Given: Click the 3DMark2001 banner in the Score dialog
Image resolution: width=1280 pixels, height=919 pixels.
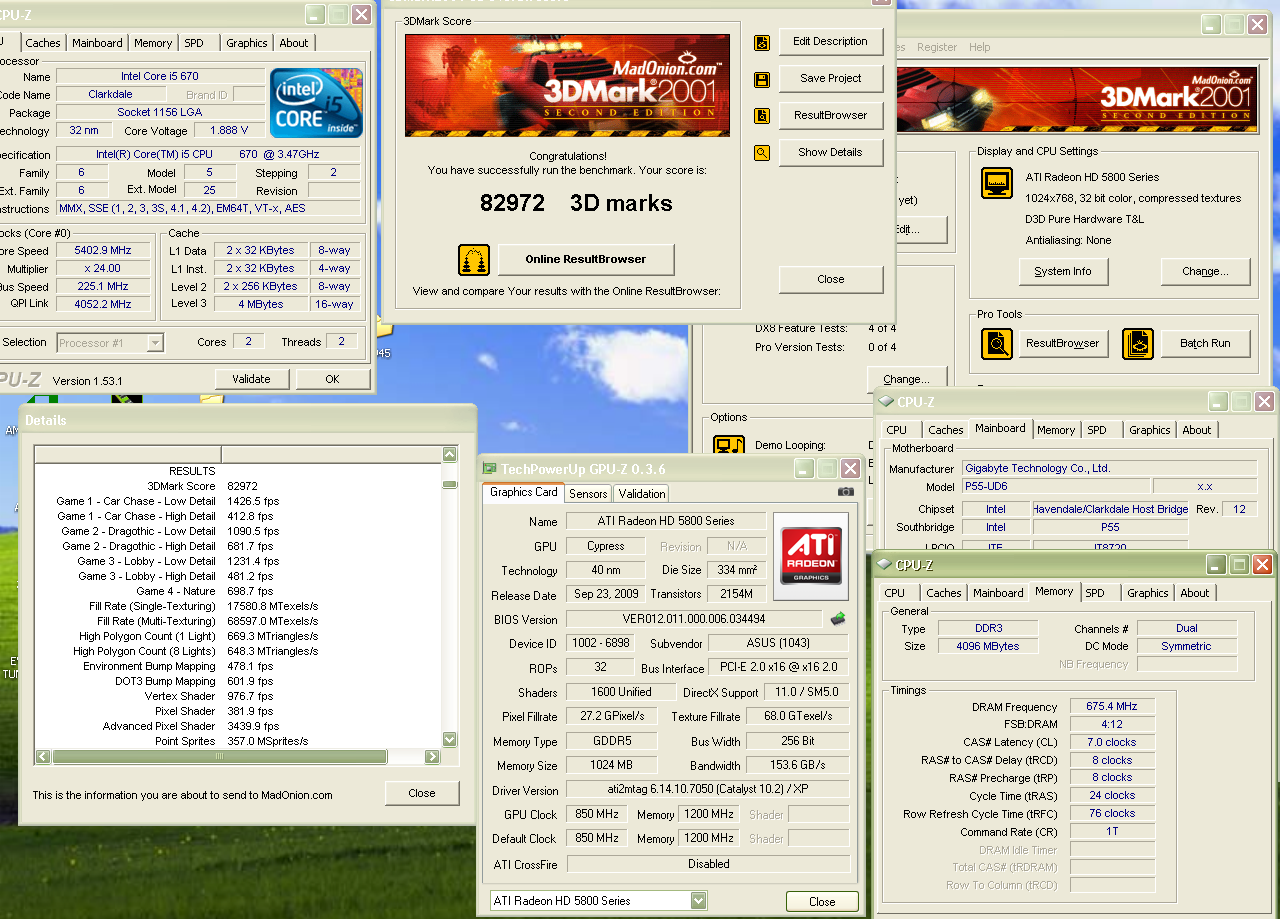Looking at the screenshot, I should (x=567, y=85).
